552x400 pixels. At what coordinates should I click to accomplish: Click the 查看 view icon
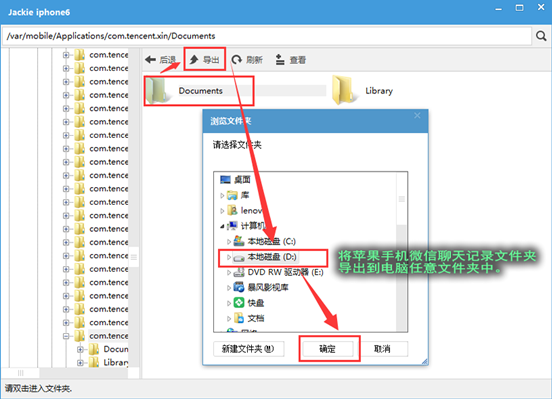(280, 60)
